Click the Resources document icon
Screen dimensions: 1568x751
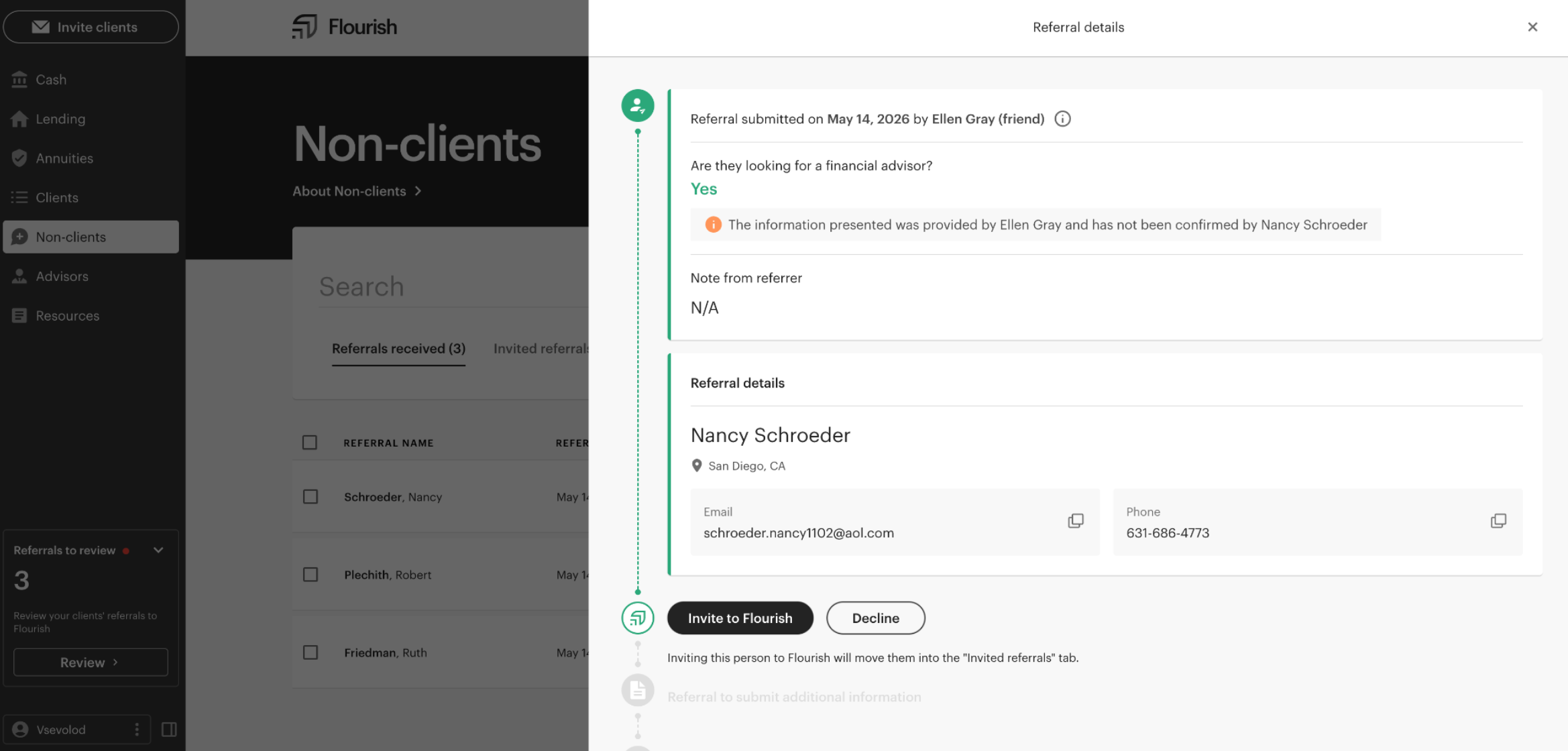pos(19,316)
